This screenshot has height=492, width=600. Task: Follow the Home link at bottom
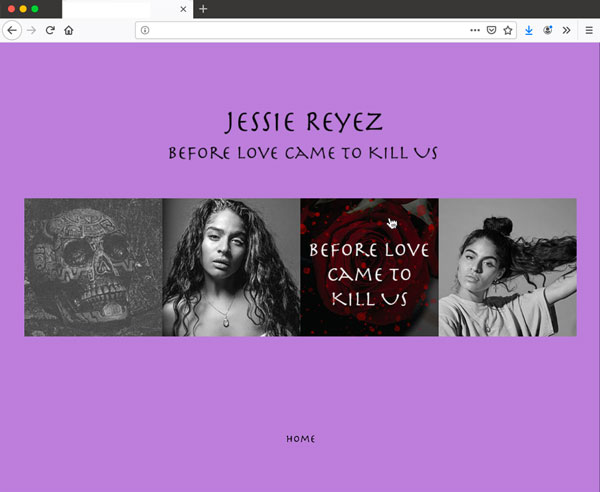301,439
